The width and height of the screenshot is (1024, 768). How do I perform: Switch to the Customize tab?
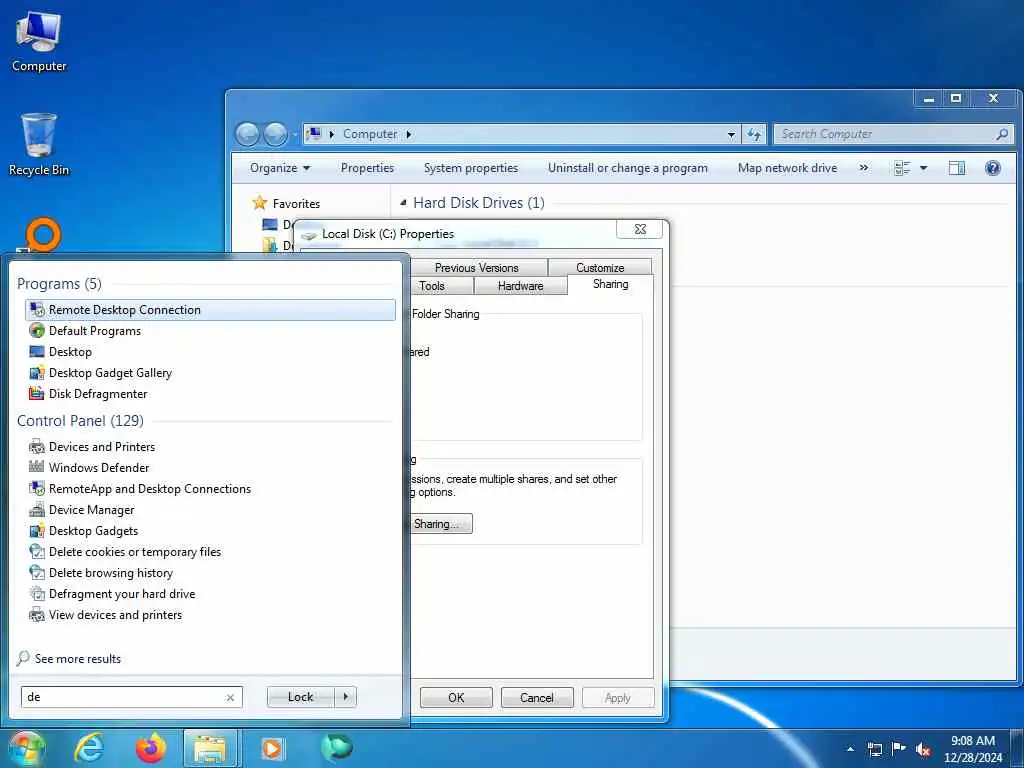click(x=600, y=268)
